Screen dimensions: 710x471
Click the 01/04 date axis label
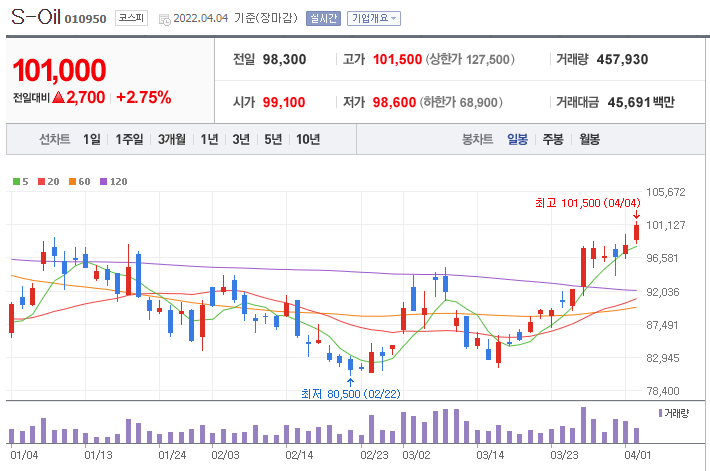[24, 455]
